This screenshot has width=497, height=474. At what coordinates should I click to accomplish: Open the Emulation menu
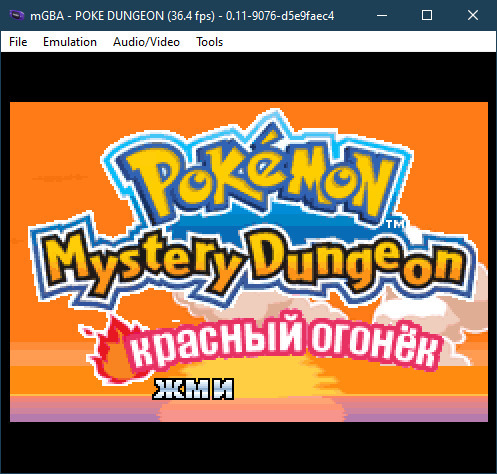70,42
